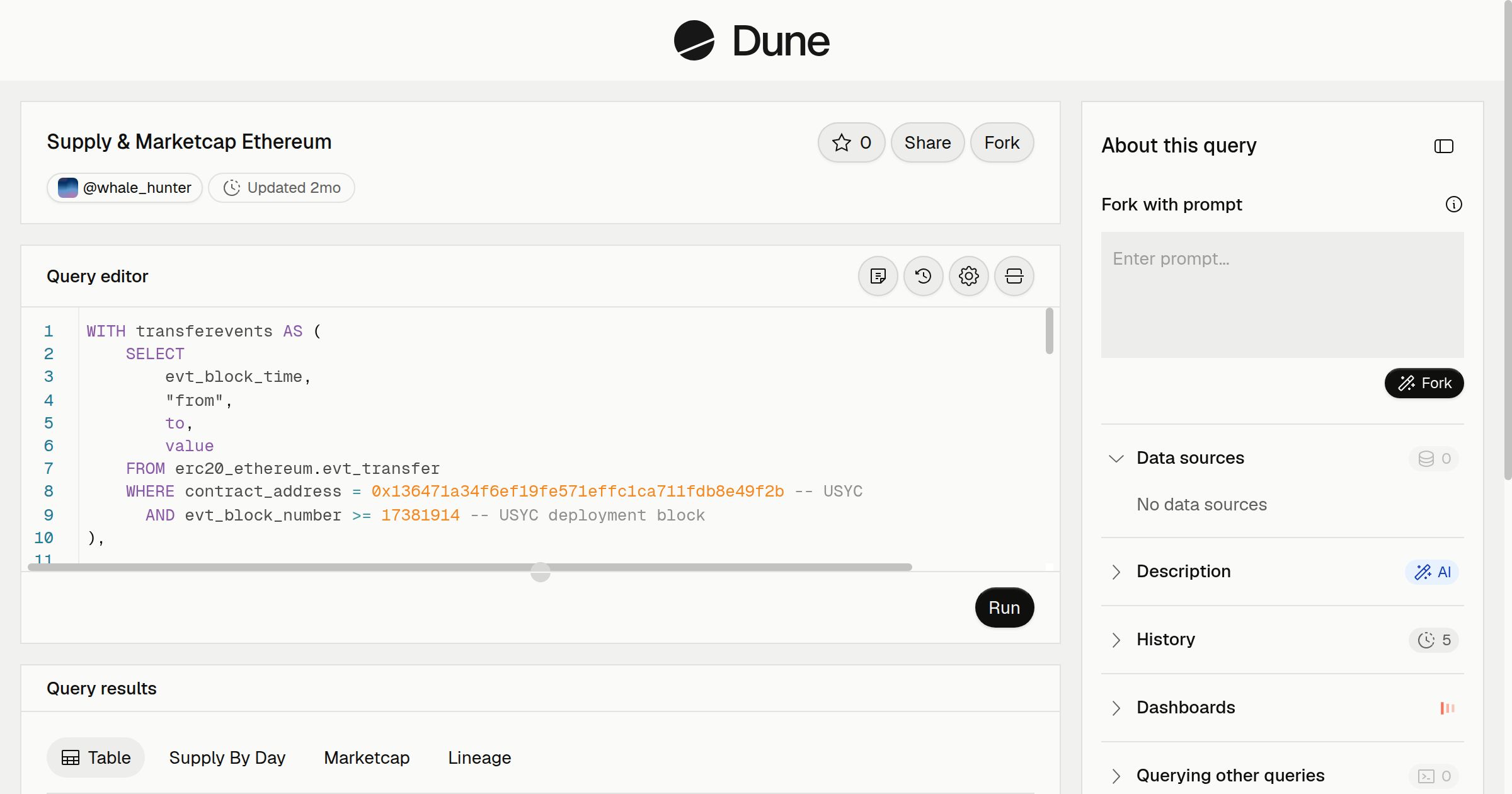This screenshot has height=794, width=1512.
Task: Click the editor resize handle circle
Action: [541, 572]
